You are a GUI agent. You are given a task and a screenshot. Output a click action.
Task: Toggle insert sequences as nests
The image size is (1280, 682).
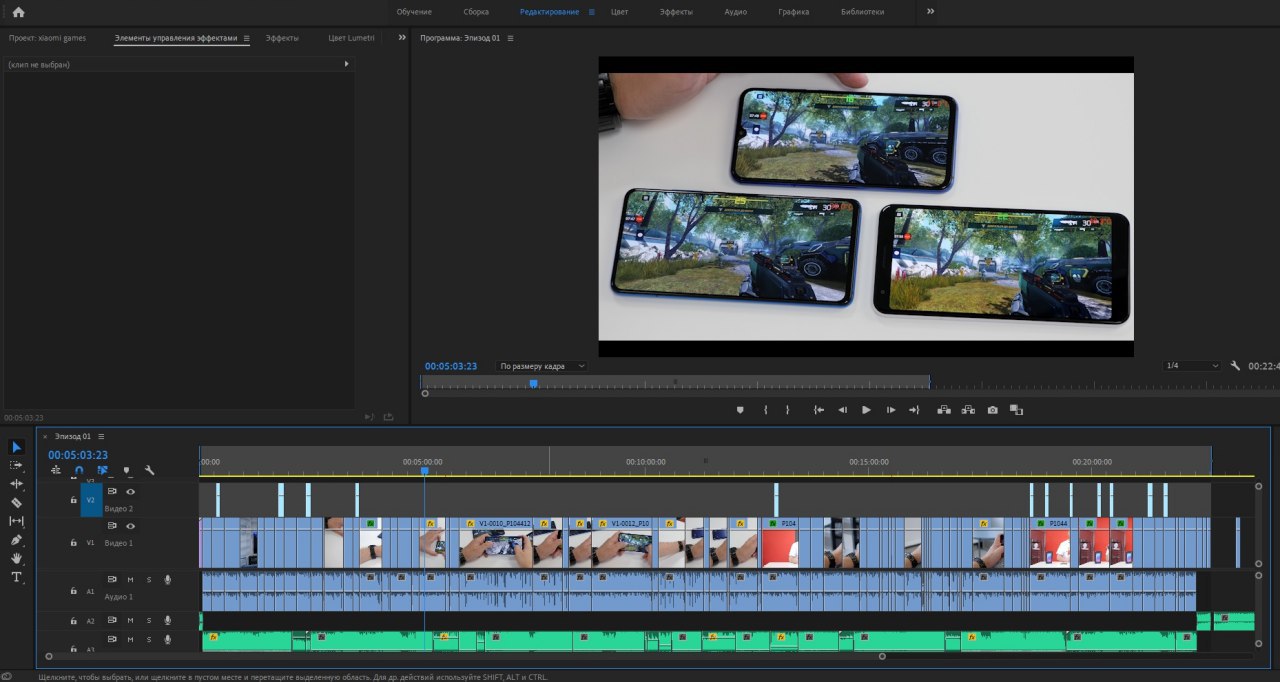click(x=55, y=470)
